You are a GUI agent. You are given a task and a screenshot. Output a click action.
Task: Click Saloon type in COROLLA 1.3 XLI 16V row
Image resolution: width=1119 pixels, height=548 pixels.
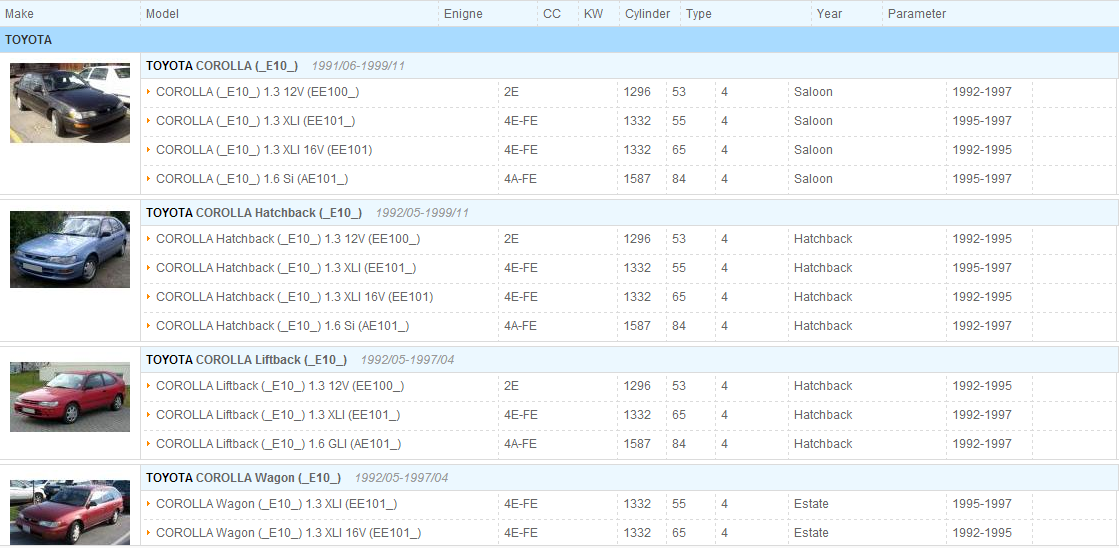(813, 150)
